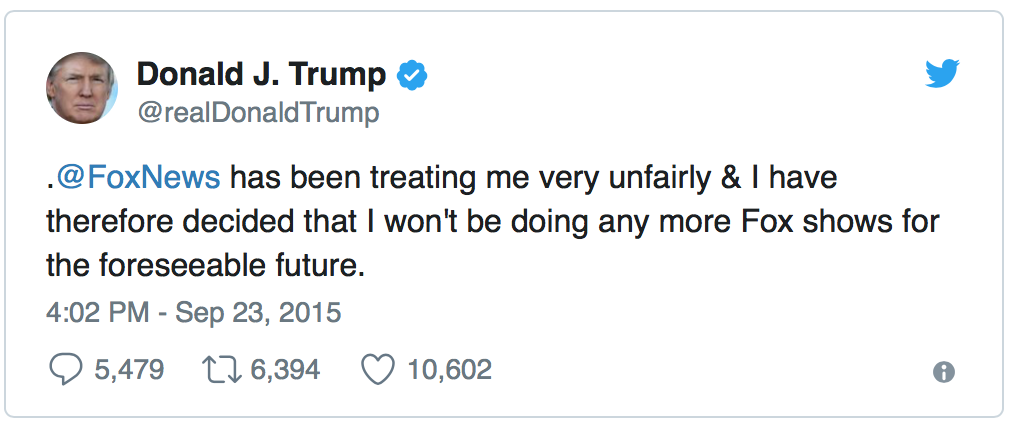Screen dimensions: 1014x428
Task: Click the 6,394 retweets count
Action: (x=285, y=371)
